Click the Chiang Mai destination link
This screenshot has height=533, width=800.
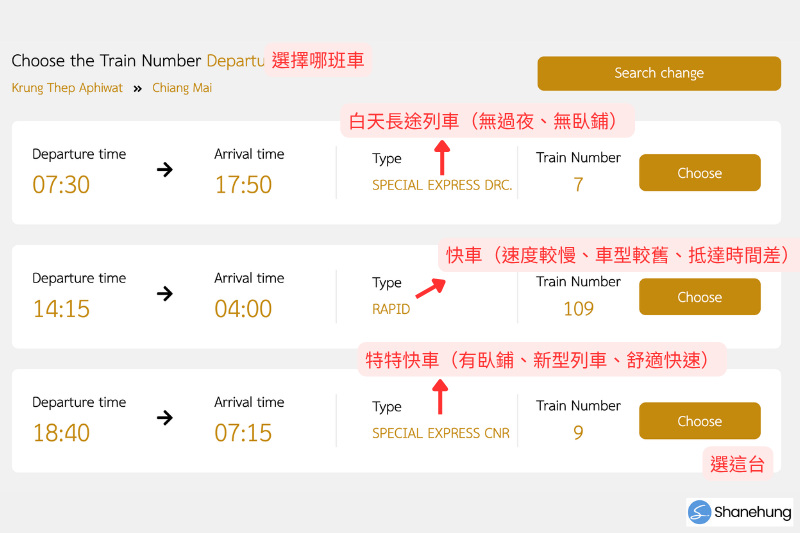point(182,88)
